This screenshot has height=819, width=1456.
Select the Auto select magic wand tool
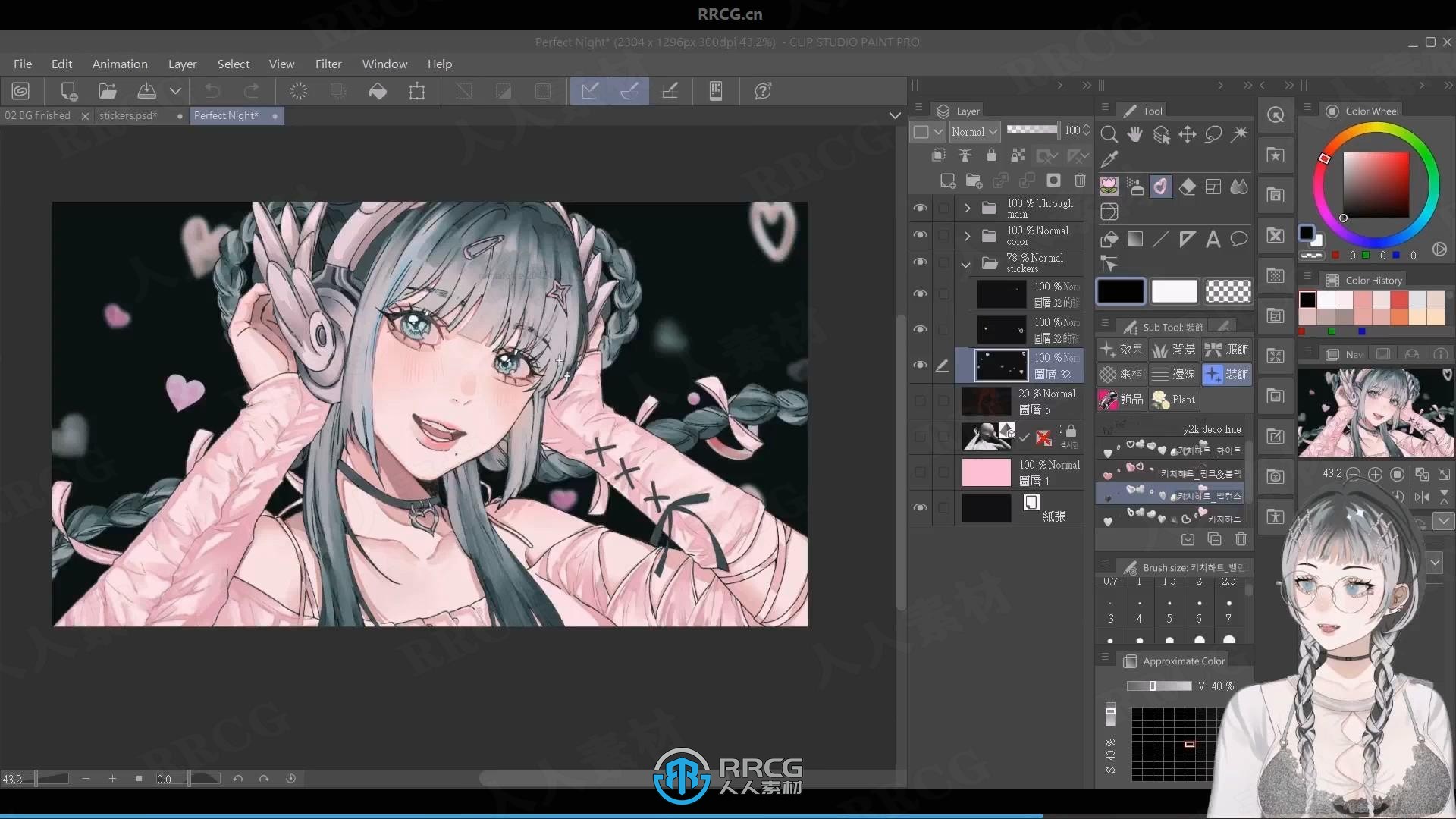1239,134
